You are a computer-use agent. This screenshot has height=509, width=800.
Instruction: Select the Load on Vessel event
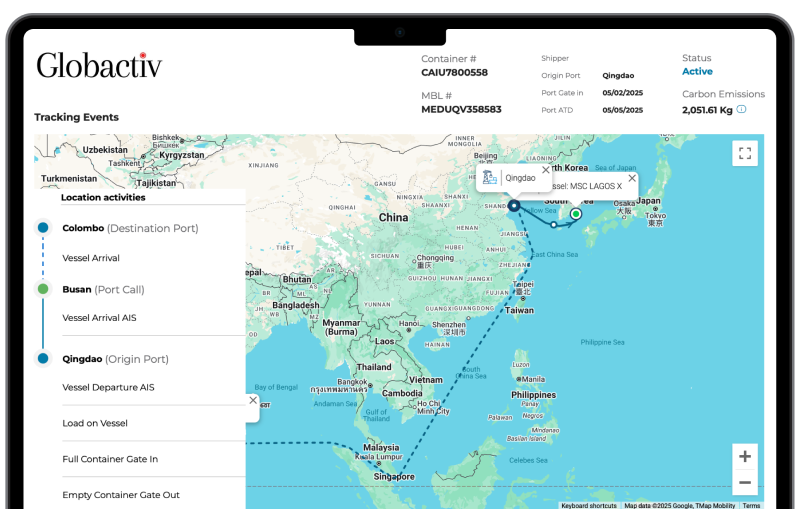pyautogui.click(x=95, y=423)
